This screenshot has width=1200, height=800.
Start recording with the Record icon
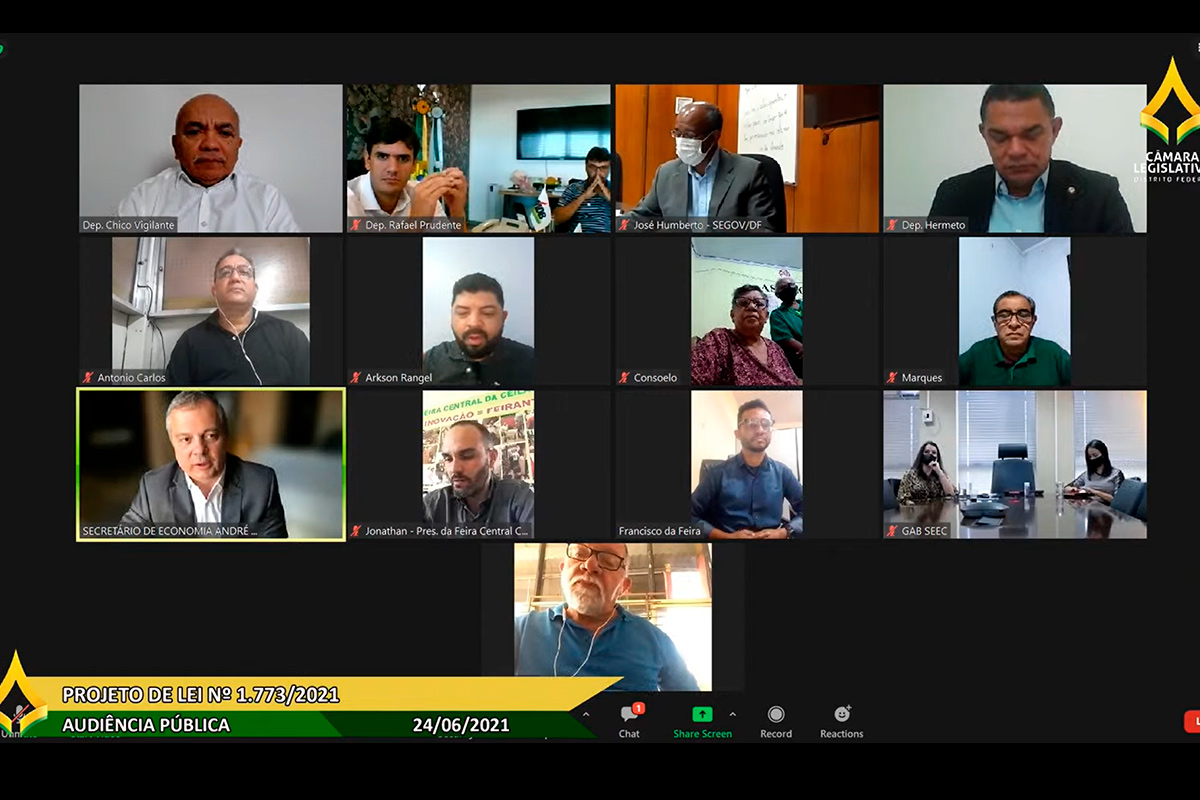click(x=775, y=714)
